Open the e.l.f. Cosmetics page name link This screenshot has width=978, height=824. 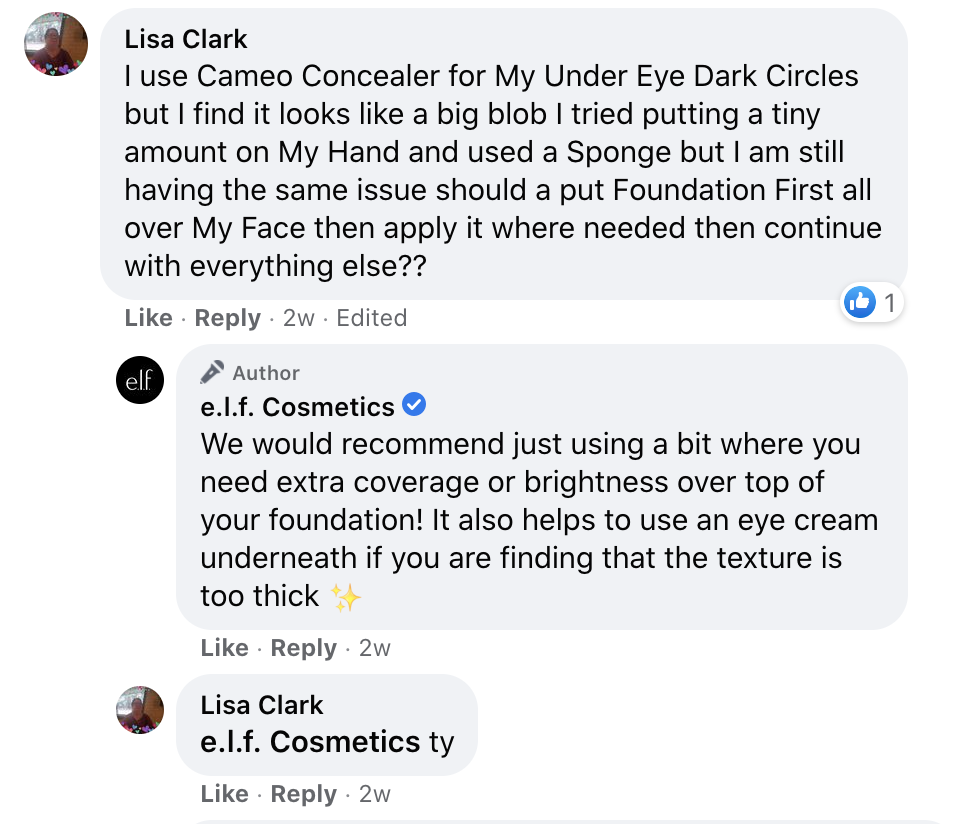pos(298,407)
